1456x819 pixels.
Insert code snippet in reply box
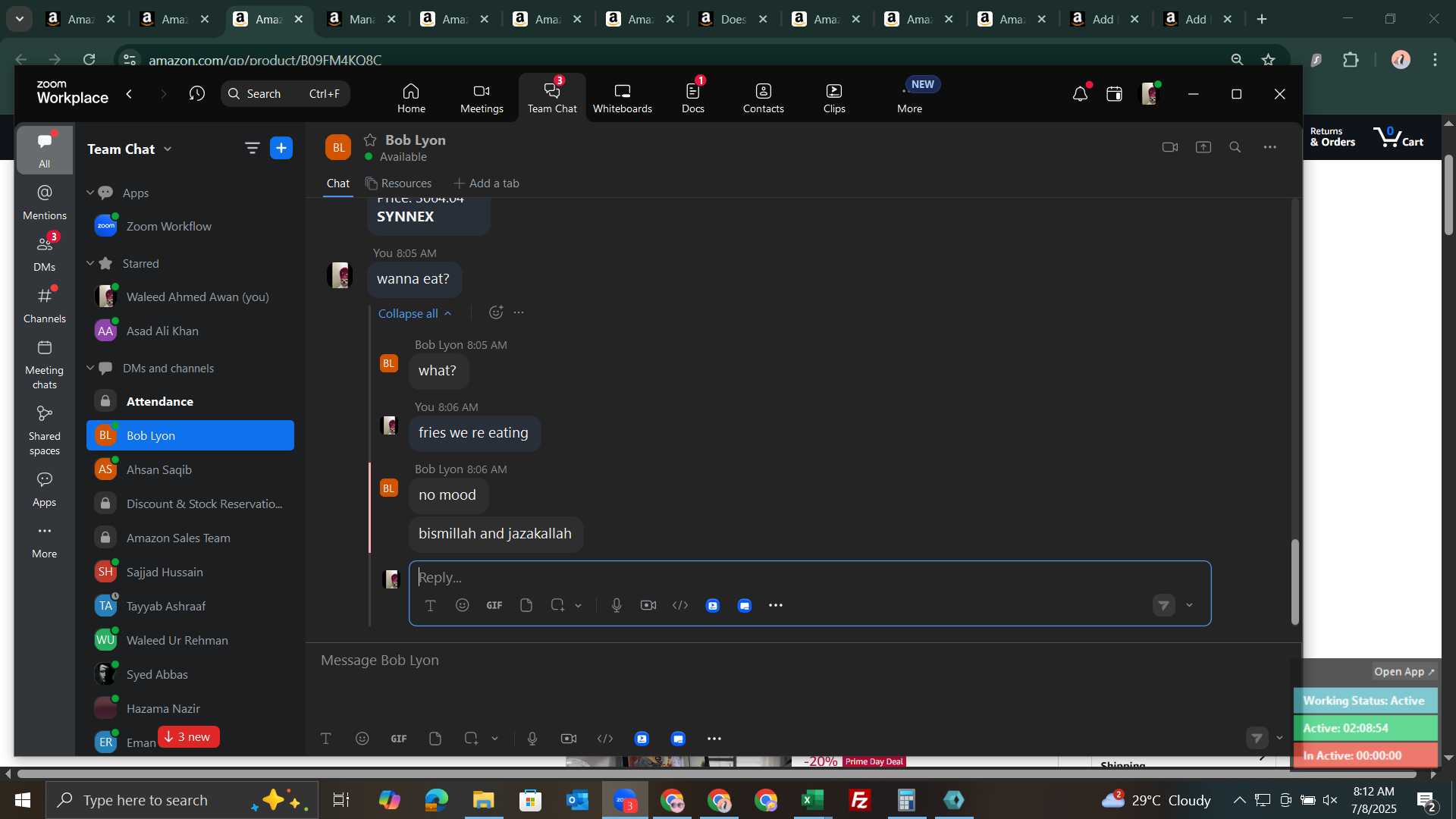[x=680, y=605]
